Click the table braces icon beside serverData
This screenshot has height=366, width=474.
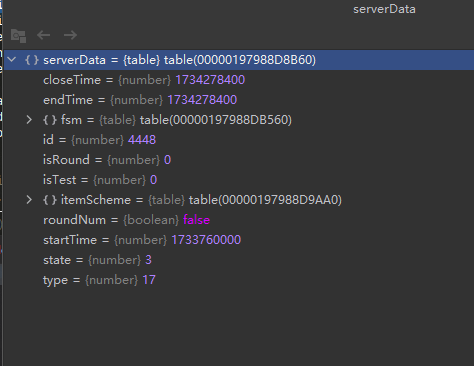(32, 60)
